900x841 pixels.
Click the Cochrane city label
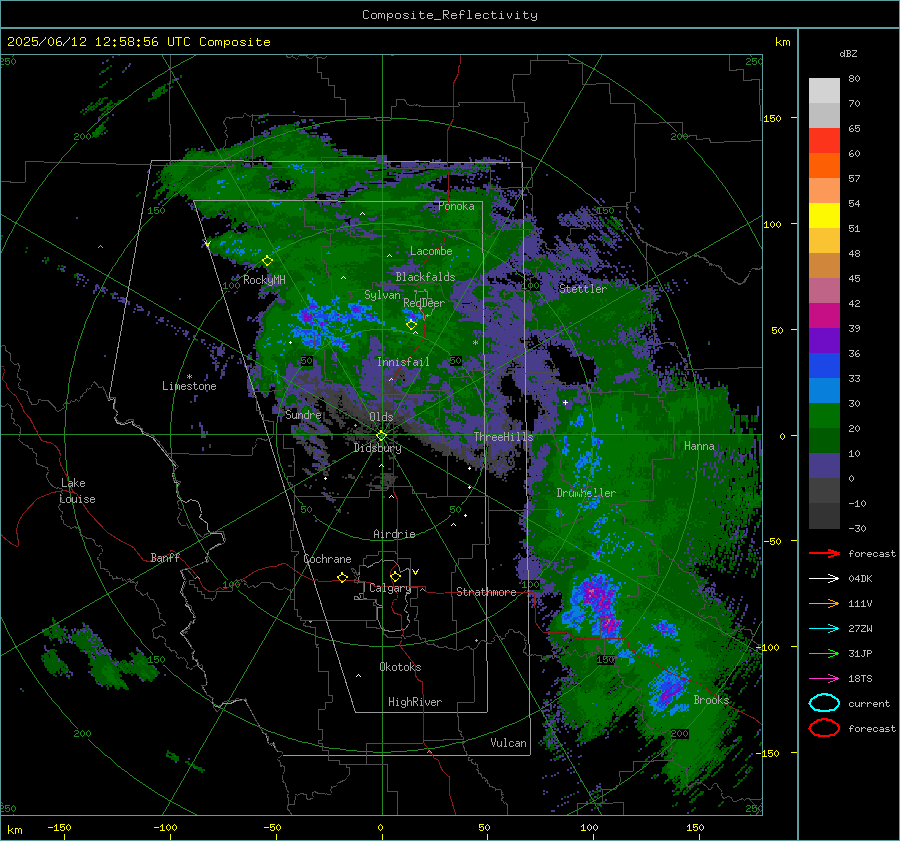(327, 559)
